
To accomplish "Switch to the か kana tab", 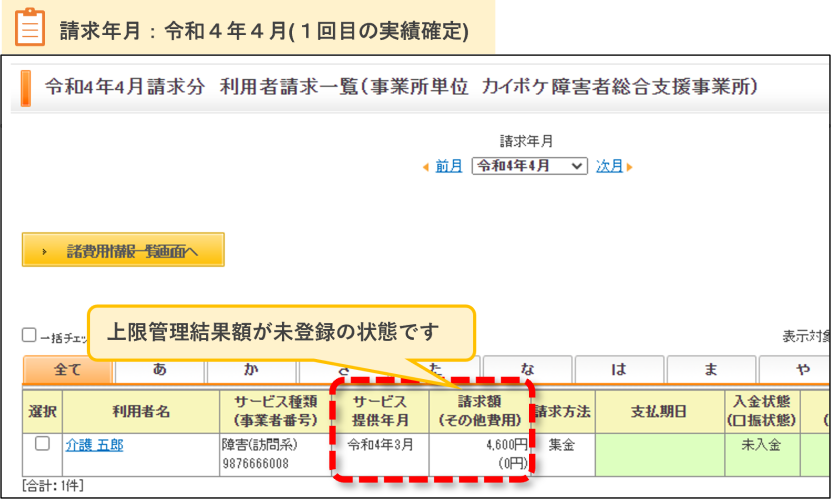I will pyautogui.click(x=251, y=369).
